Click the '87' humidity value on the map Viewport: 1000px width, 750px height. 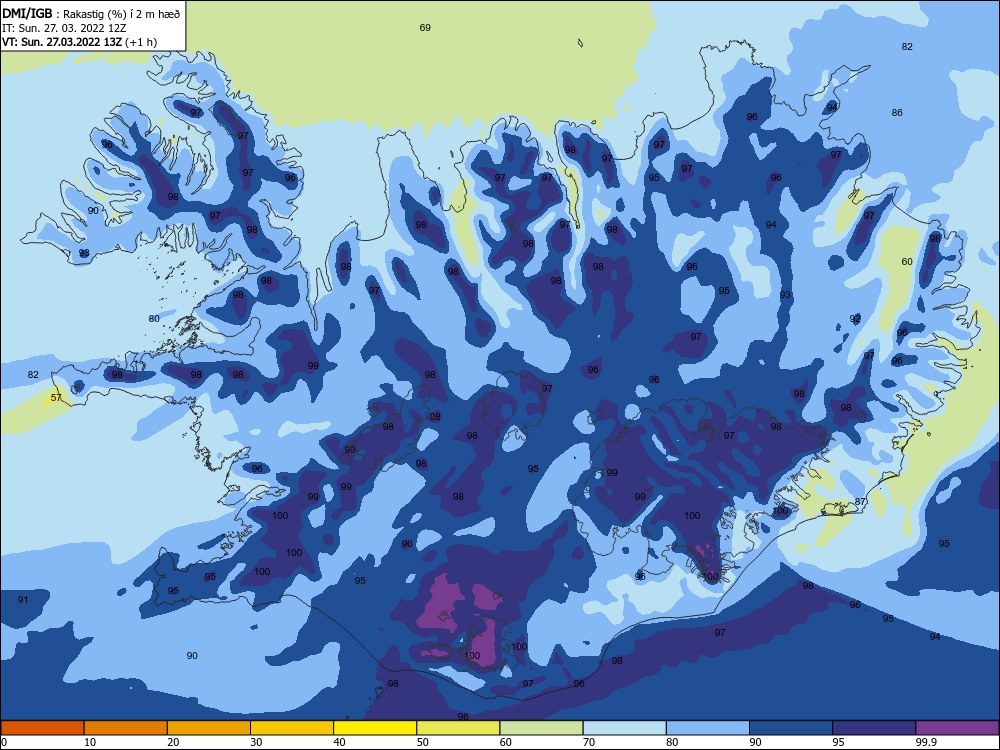point(860,501)
